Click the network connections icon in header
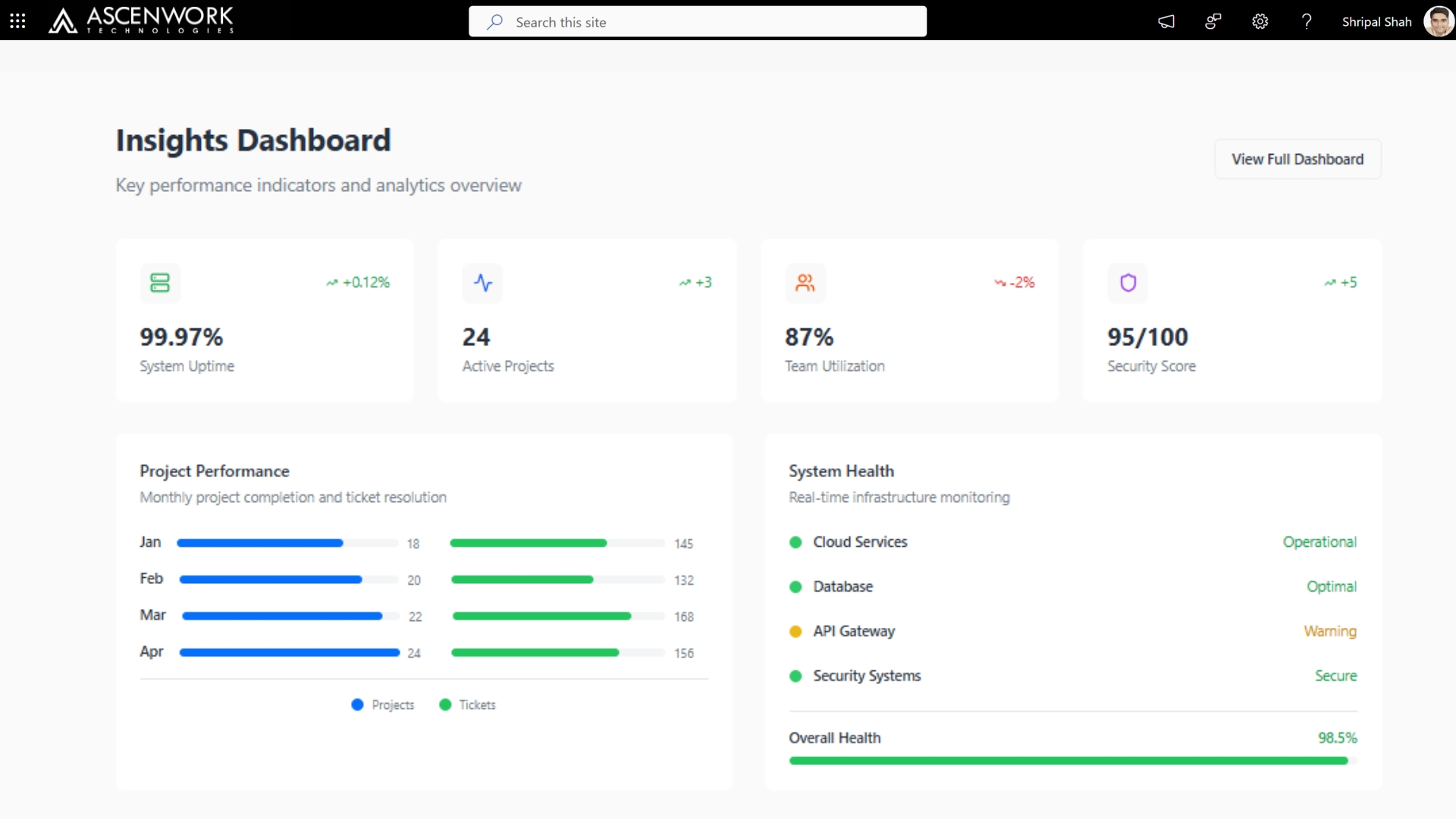The image size is (1456, 819). [1213, 21]
